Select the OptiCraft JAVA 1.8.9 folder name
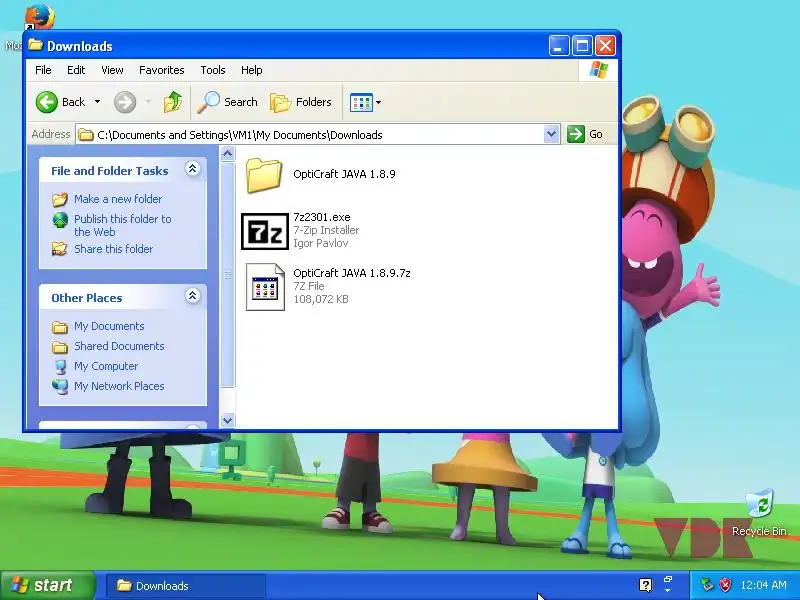 click(x=344, y=174)
